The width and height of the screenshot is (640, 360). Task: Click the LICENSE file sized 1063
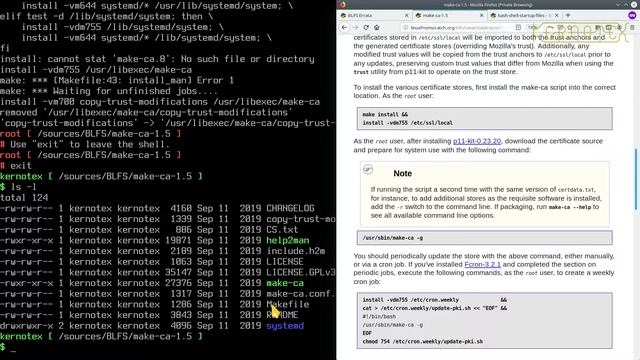[285, 262]
